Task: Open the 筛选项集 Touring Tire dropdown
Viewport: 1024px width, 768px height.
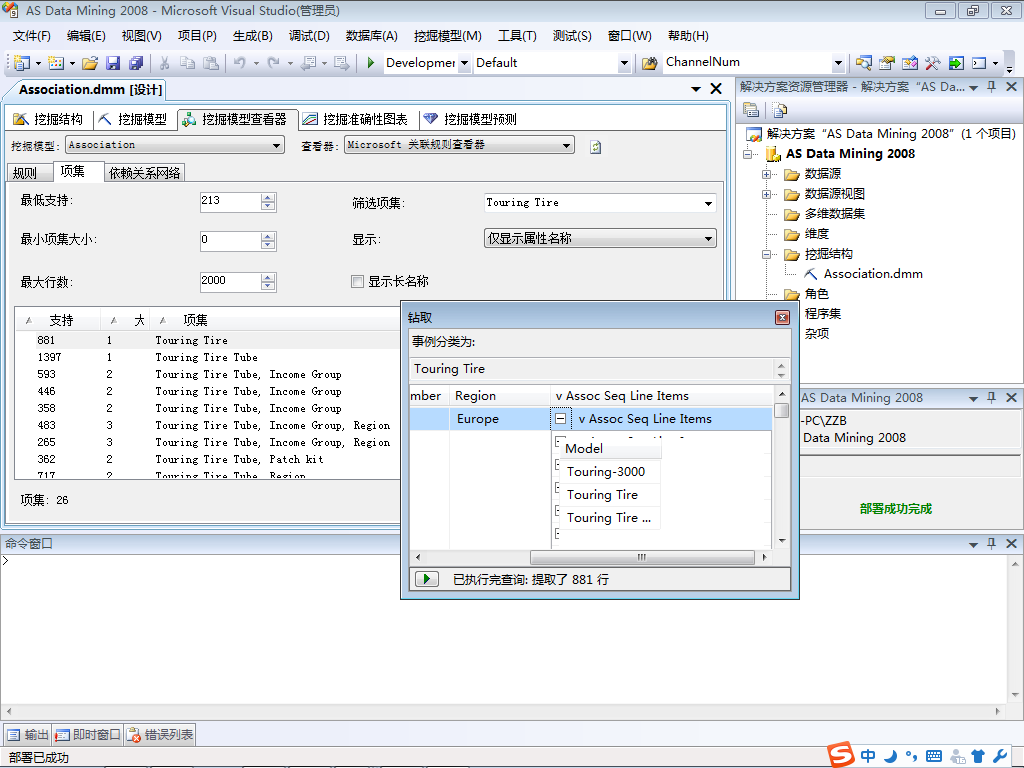Action: 709,203
